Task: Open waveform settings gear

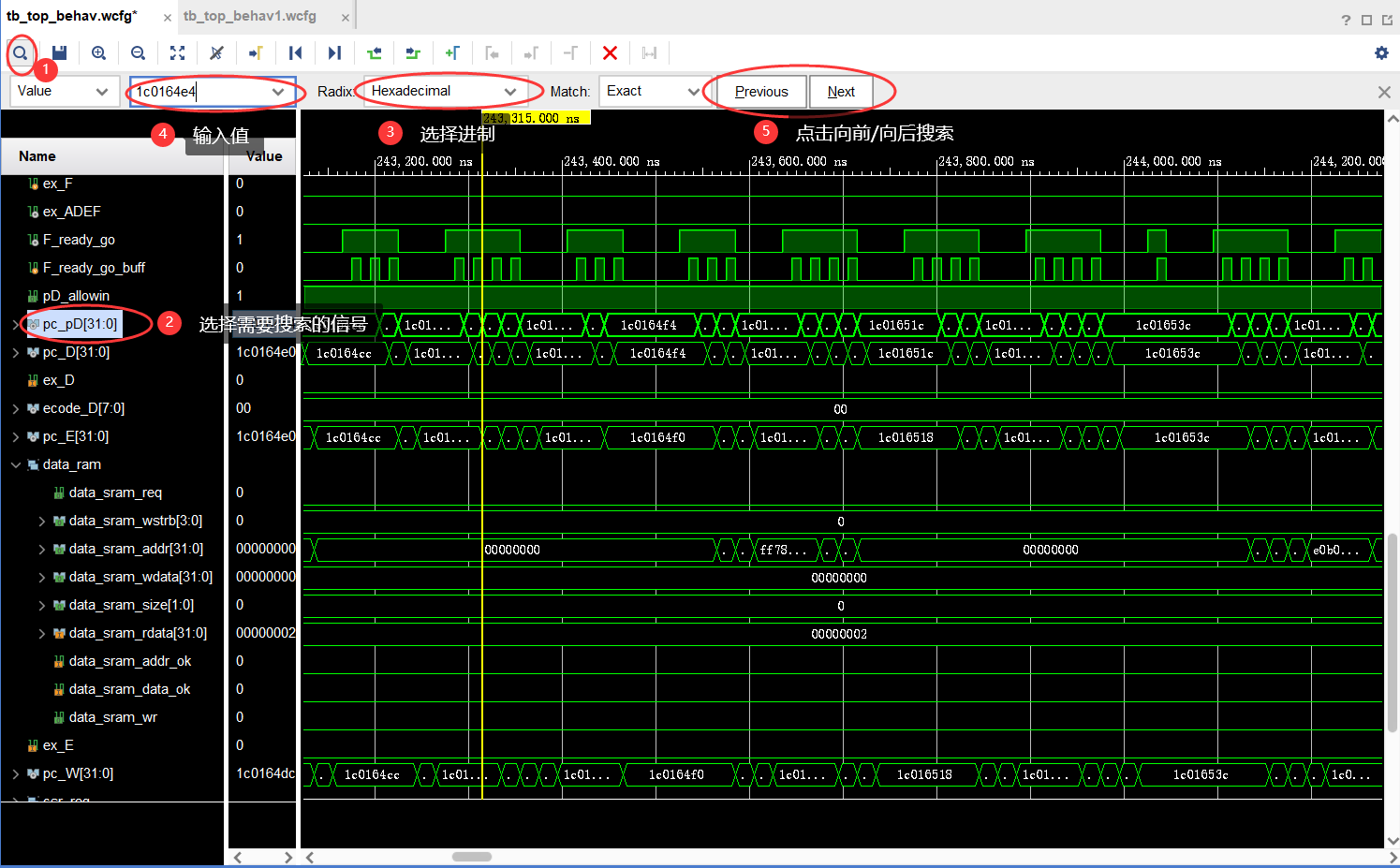Action: tap(1381, 53)
